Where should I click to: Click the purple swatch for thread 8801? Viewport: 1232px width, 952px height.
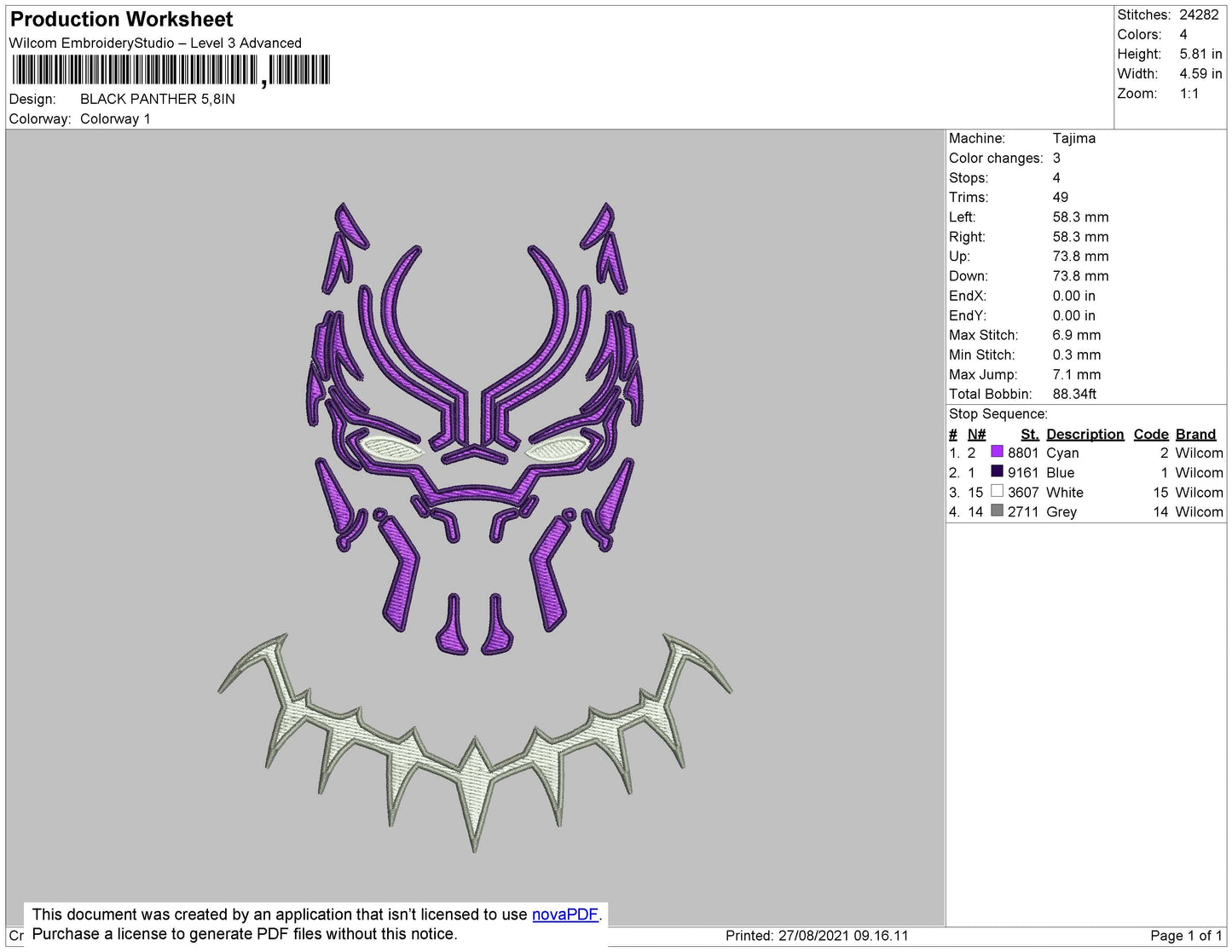[x=997, y=452]
